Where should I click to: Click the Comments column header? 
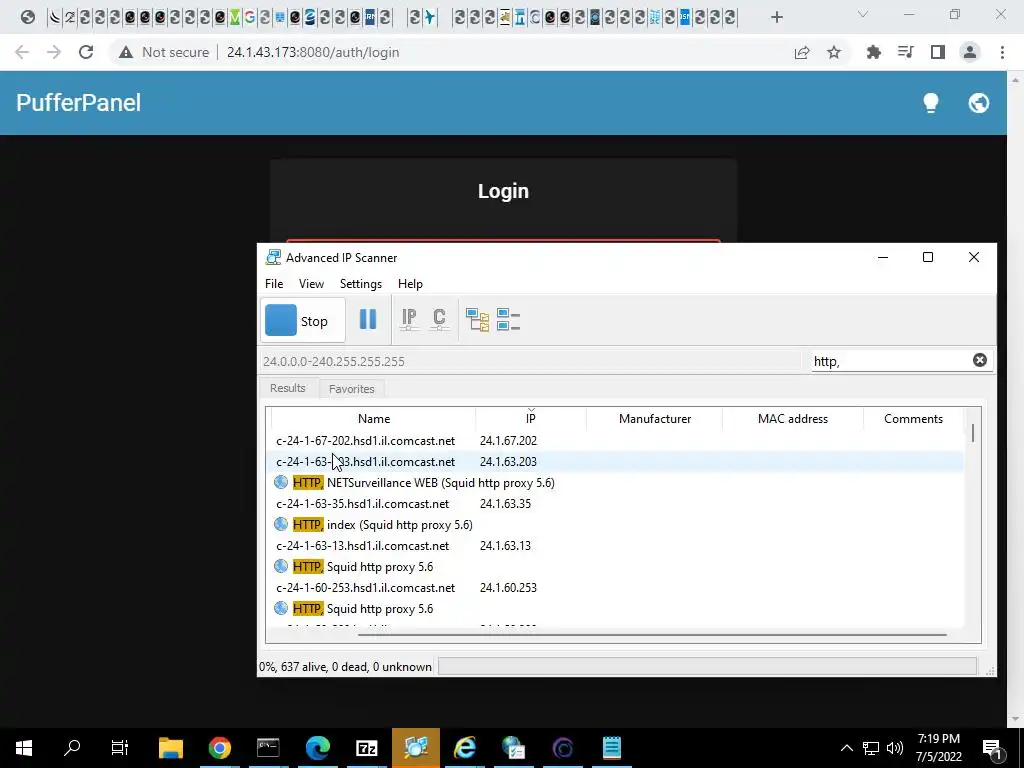(913, 419)
